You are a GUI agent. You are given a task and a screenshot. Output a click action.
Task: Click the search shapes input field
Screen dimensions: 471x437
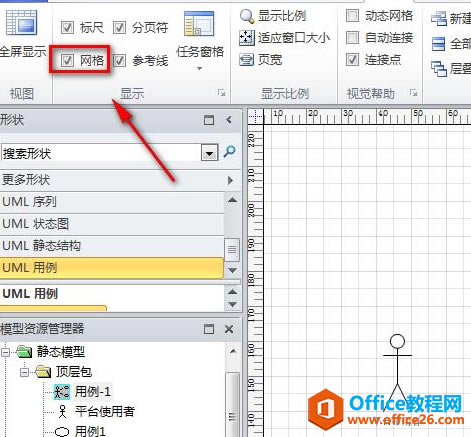pos(101,153)
